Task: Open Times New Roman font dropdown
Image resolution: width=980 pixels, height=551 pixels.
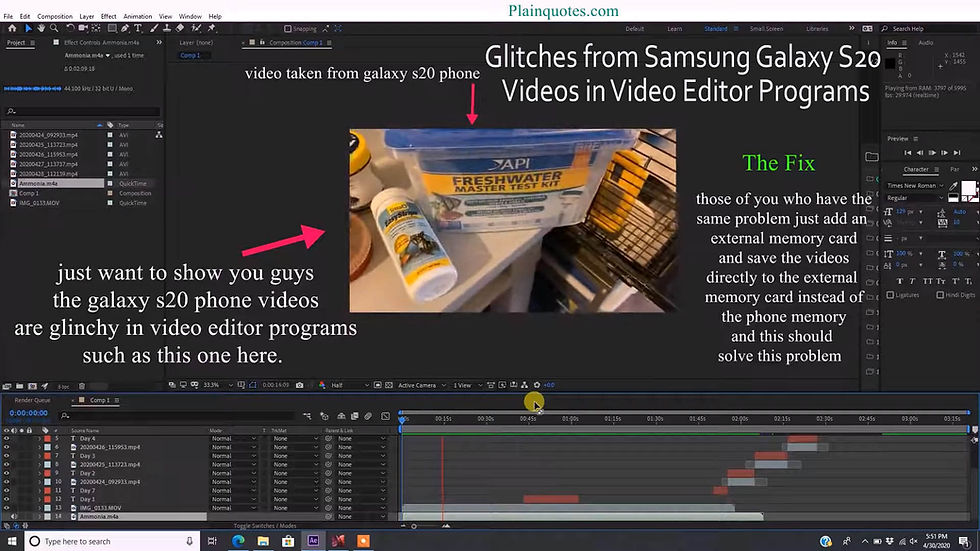Action: coord(915,186)
